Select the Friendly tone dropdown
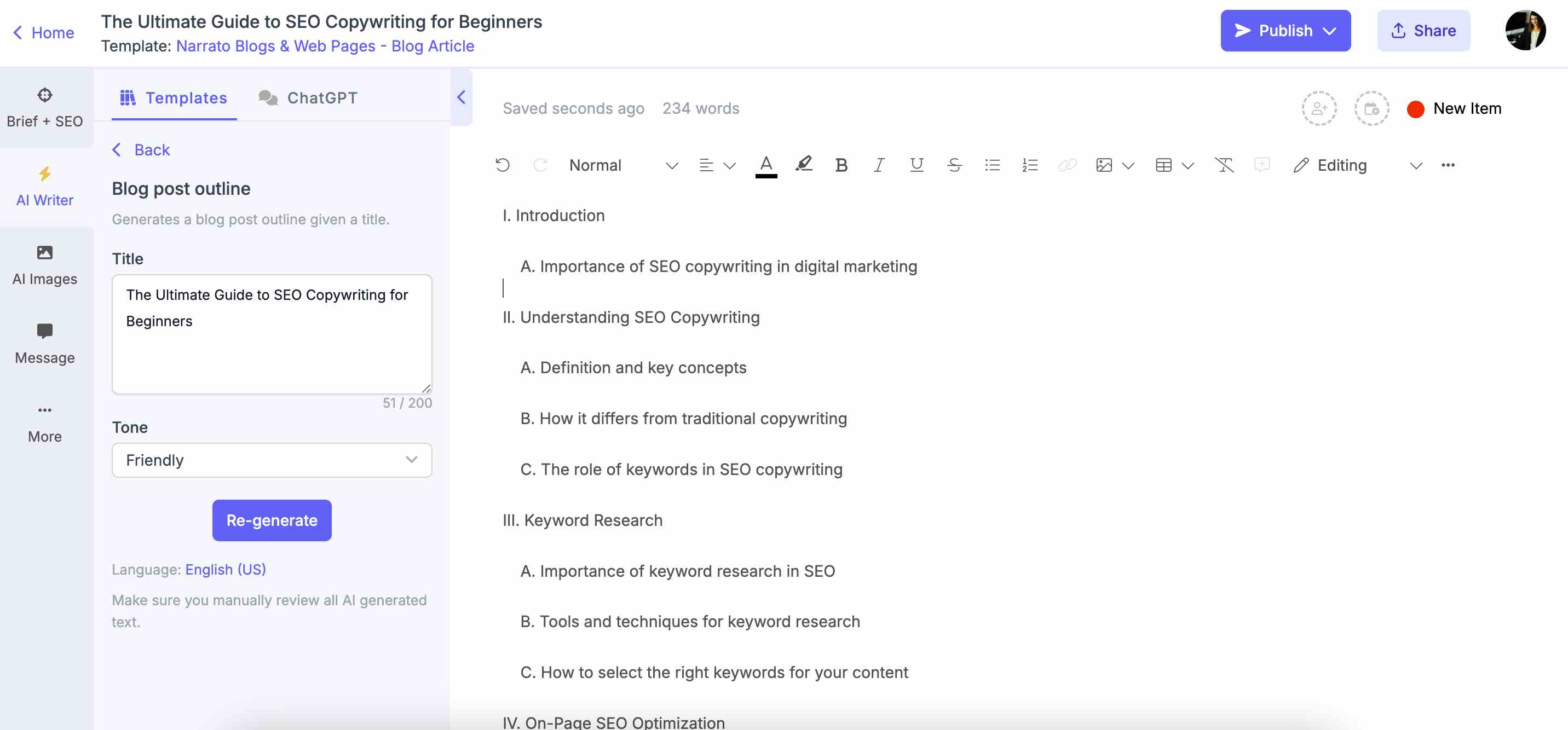This screenshot has width=1568, height=730. point(271,460)
